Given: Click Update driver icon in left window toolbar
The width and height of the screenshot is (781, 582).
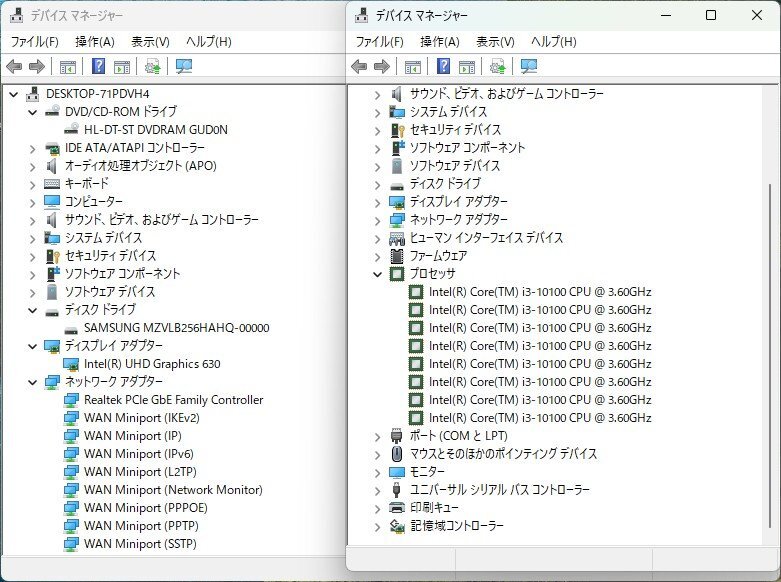Looking at the screenshot, I should pyautogui.click(x=152, y=66).
